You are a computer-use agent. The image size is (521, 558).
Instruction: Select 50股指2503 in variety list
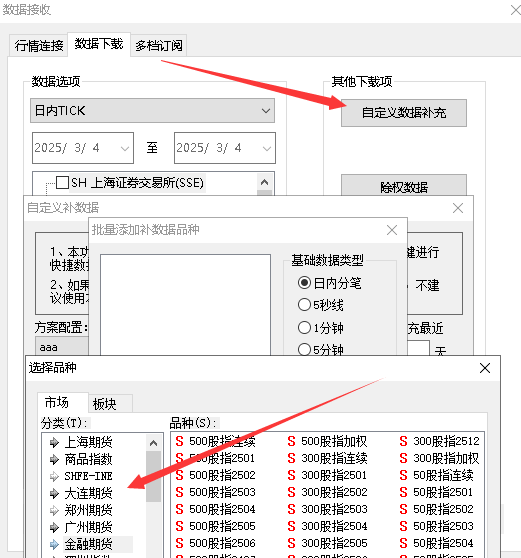443,526
